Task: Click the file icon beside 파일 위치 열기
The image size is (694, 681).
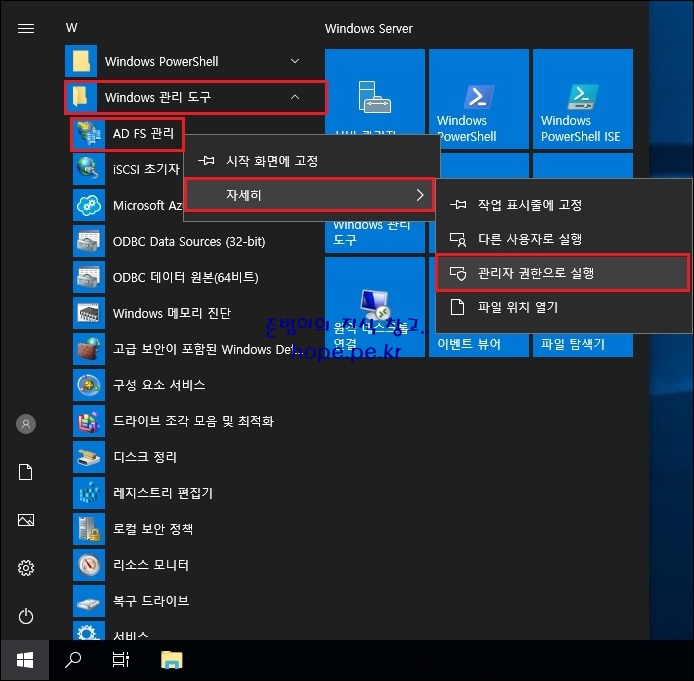Action: tap(457, 307)
